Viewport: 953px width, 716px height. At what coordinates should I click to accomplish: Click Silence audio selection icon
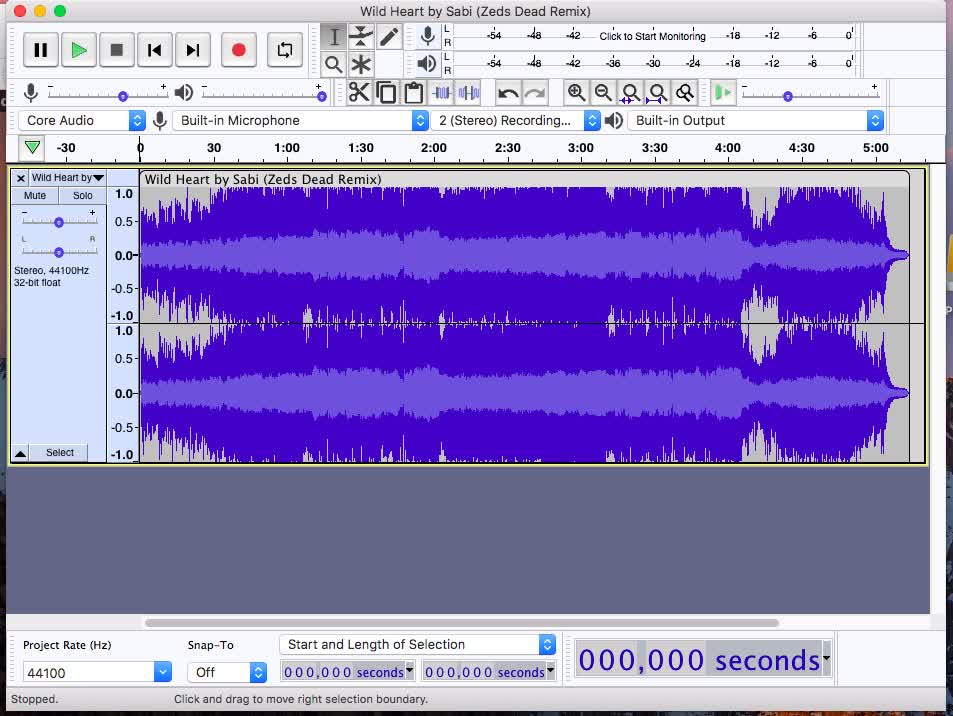point(469,93)
